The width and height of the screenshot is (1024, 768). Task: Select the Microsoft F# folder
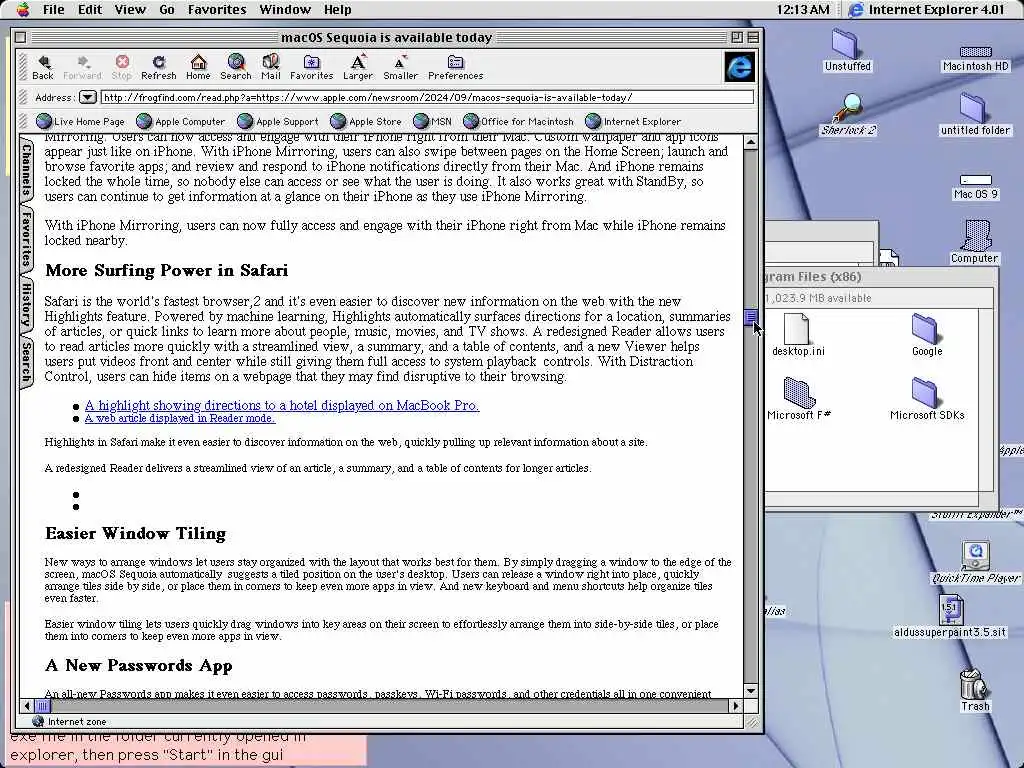[798, 399]
